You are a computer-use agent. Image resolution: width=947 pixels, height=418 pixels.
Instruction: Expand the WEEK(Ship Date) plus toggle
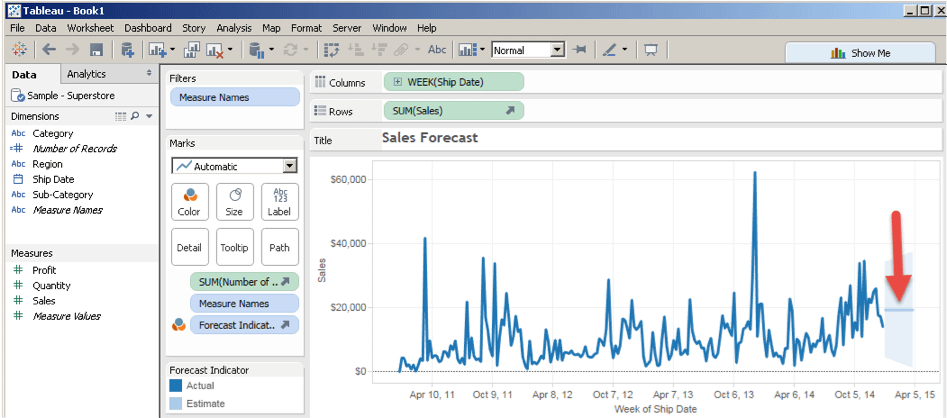399,82
